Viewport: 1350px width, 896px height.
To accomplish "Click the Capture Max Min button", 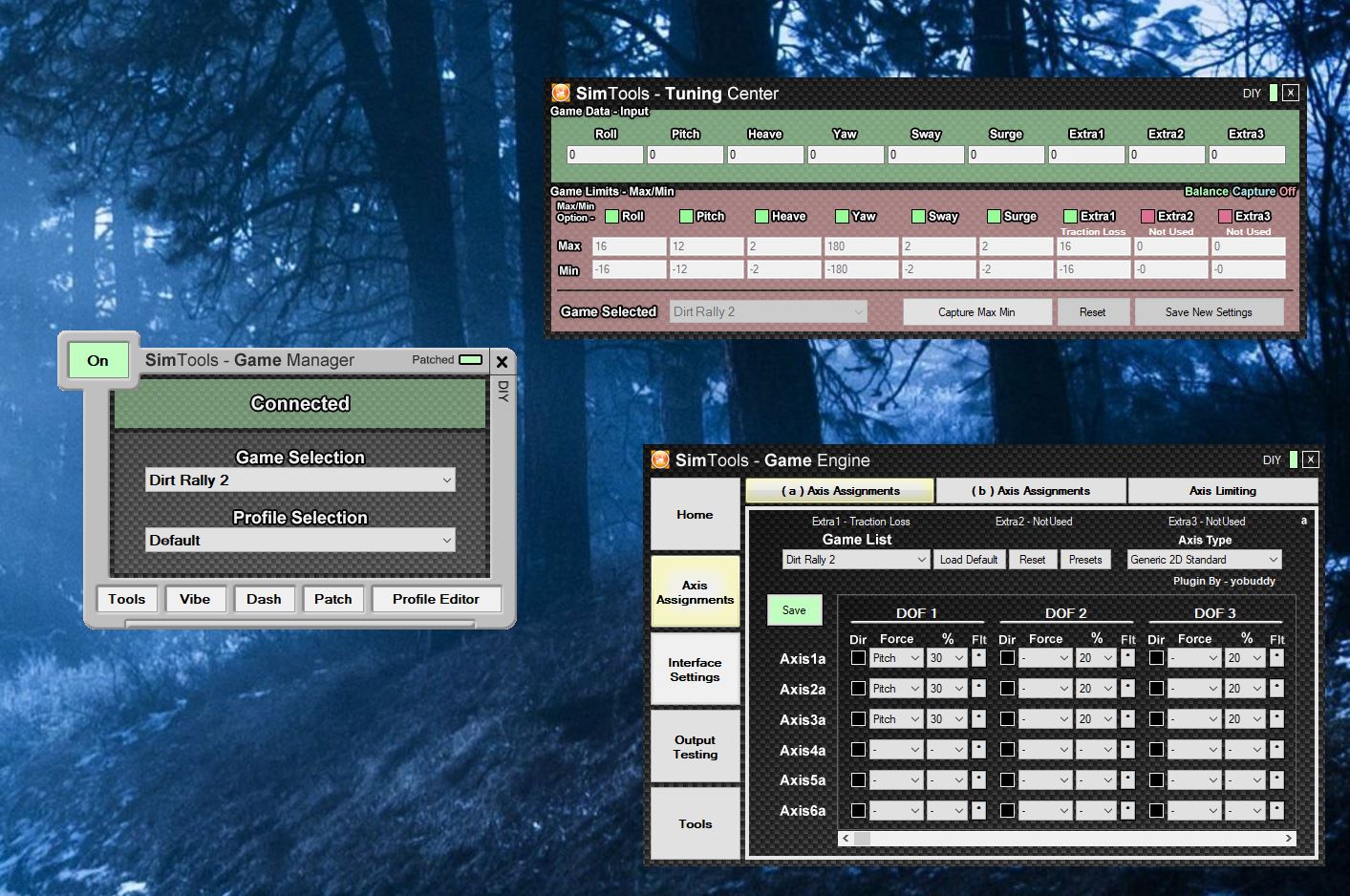I will pos(976,312).
